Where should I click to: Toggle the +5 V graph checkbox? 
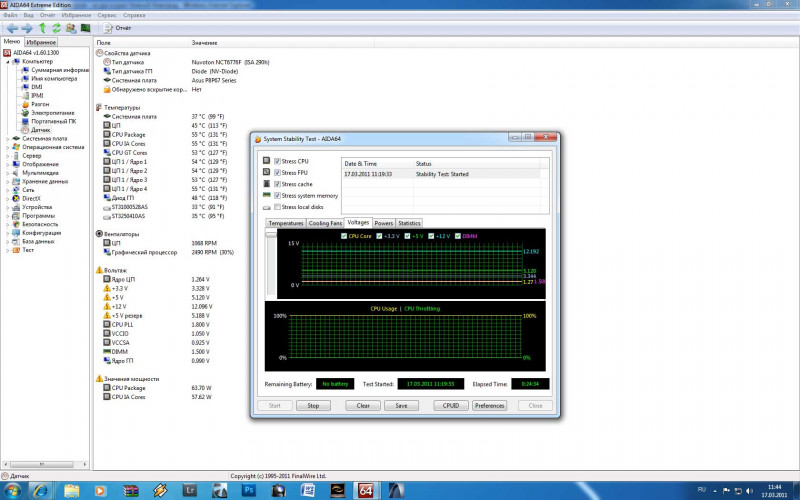pos(407,236)
